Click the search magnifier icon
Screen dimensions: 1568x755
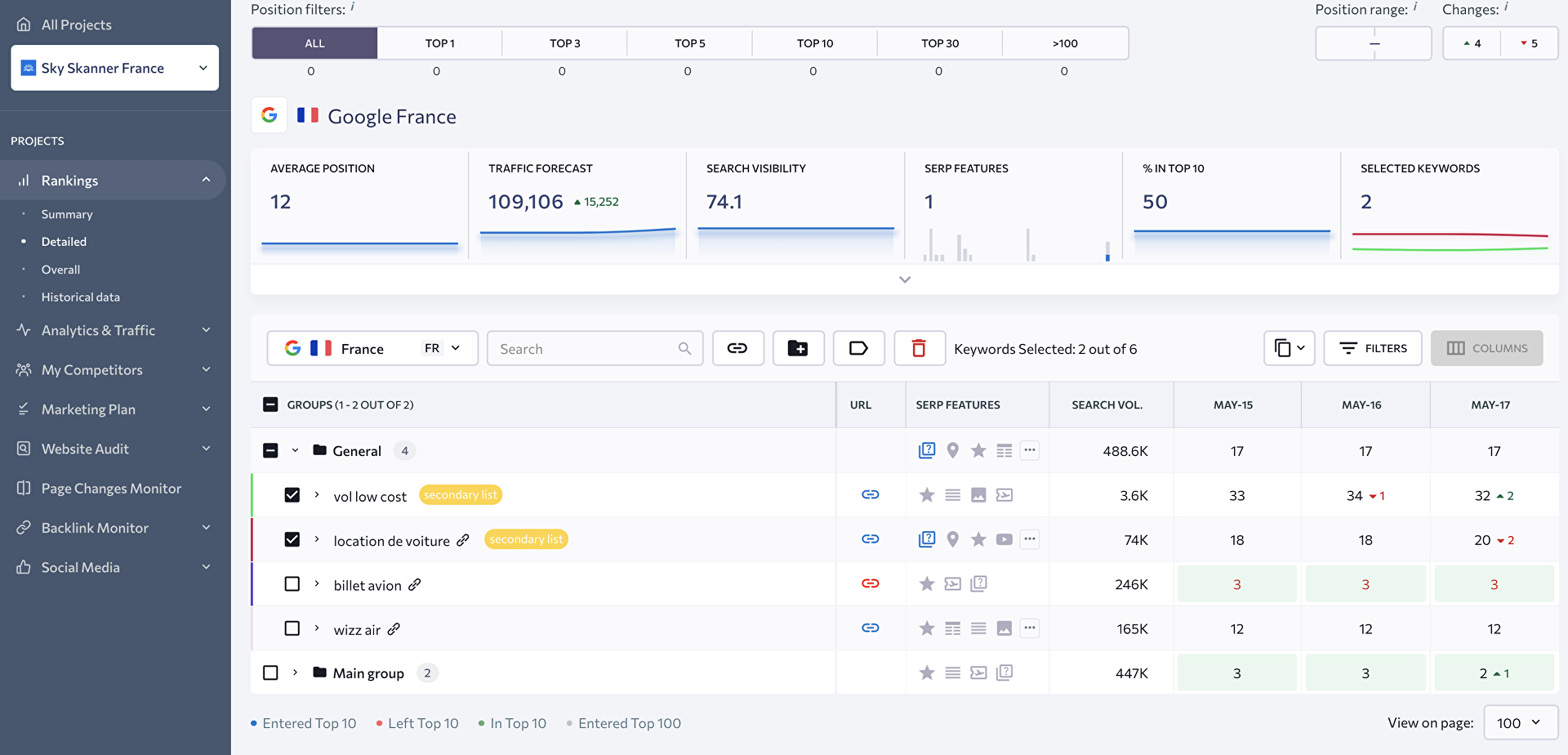click(x=684, y=349)
